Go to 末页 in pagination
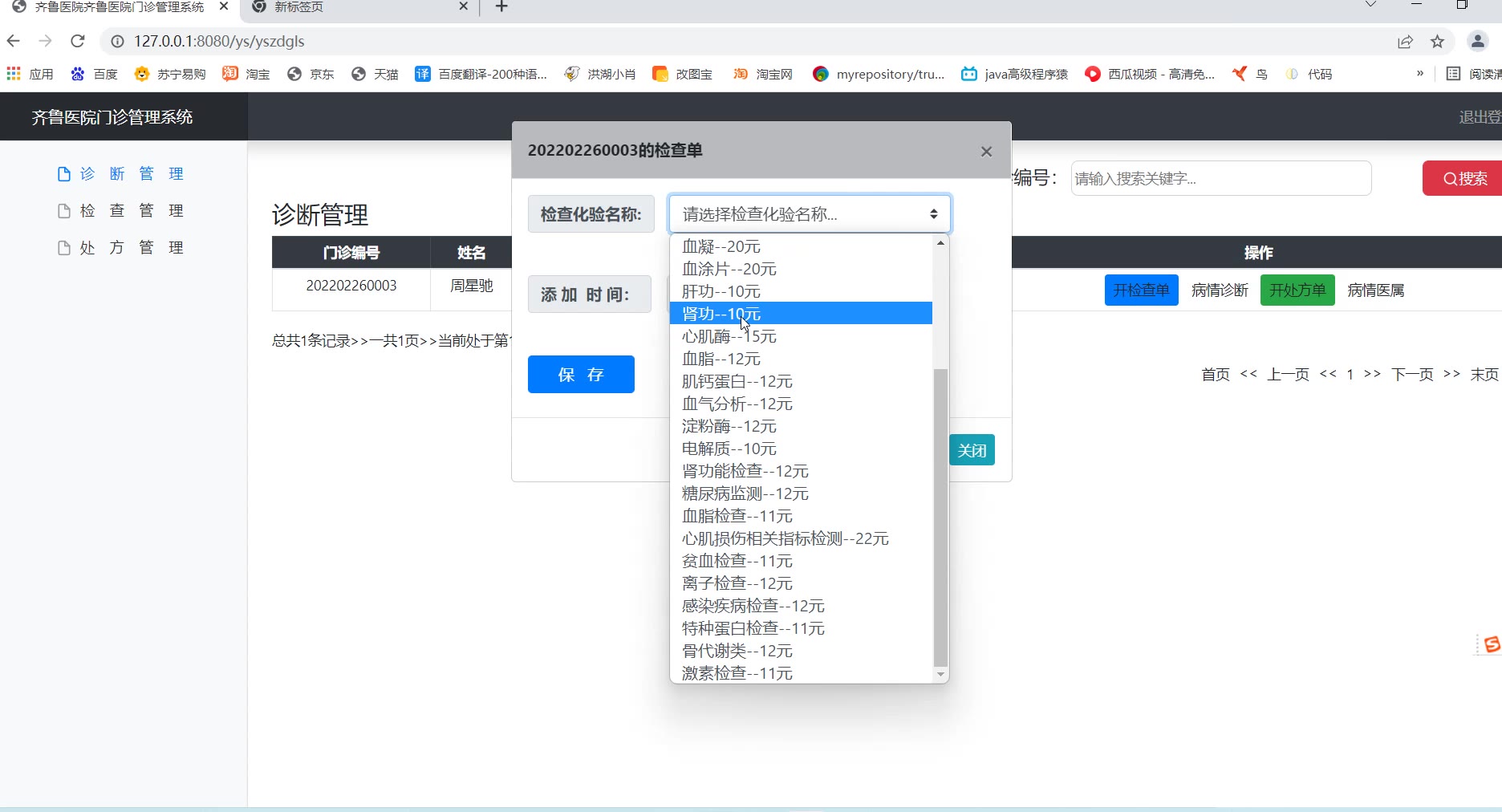The width and height of the screenshot is (1502, 812). pyautogui.click(x=1484, y=375)
